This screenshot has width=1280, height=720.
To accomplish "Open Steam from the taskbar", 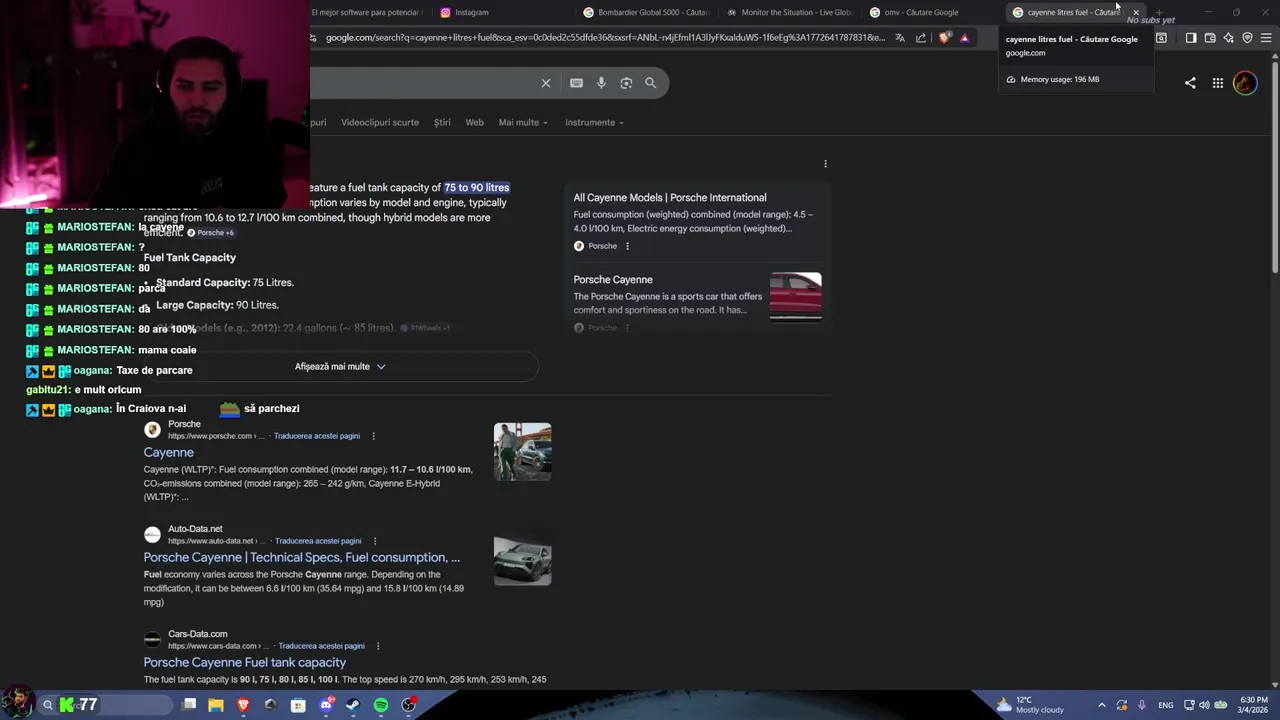I will click(x=353, y=705).
